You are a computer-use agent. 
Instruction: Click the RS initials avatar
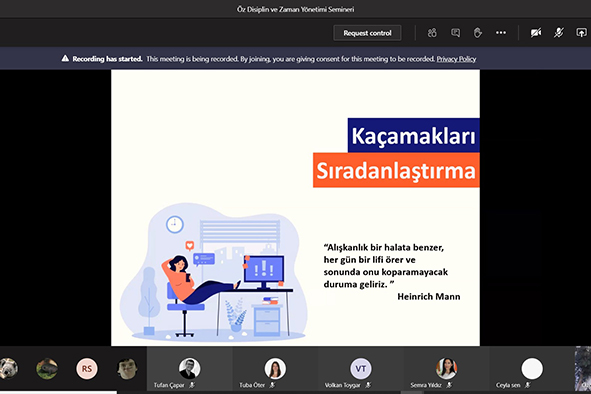[x=87, y=368]
